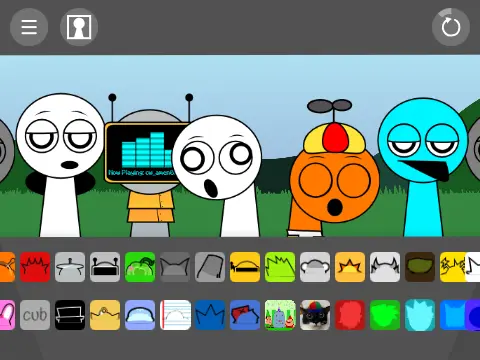
Task: Pick the blue cat ears icon
Action: pyautogui.click(x=453, y=315)
